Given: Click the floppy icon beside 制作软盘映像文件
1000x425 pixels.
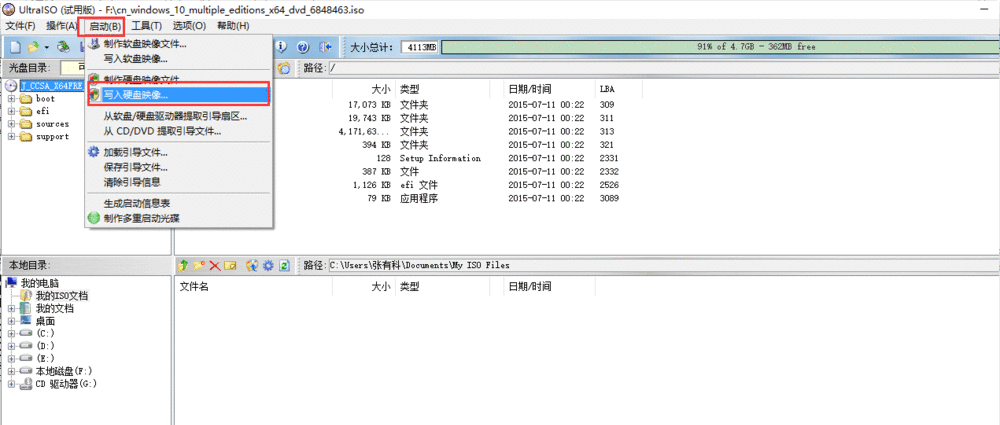Looking at the screenshot, I should click(x=94, y=44).
